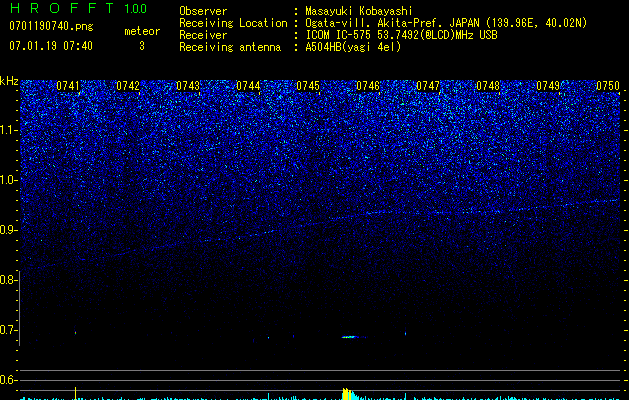Click the 0.8 kHz axis label
629x400 pixels.
point(9,280)
